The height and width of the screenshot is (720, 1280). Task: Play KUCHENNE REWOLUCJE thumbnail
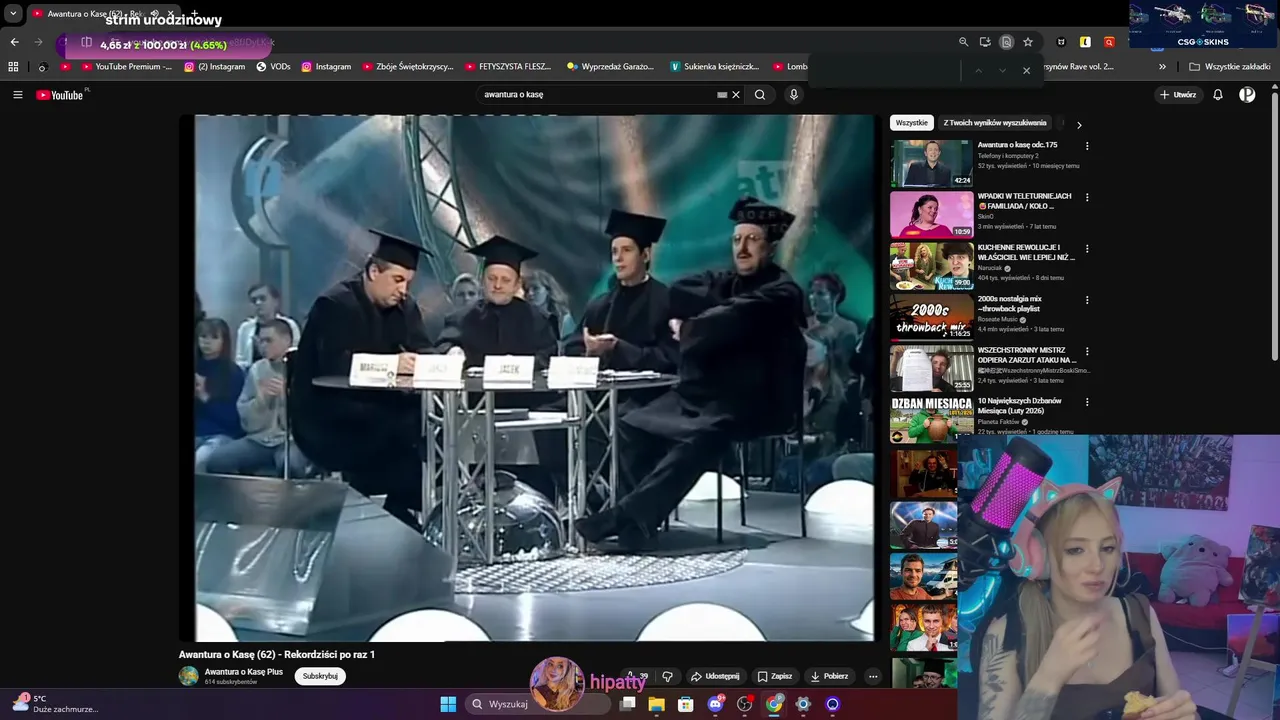click(932, 265)
